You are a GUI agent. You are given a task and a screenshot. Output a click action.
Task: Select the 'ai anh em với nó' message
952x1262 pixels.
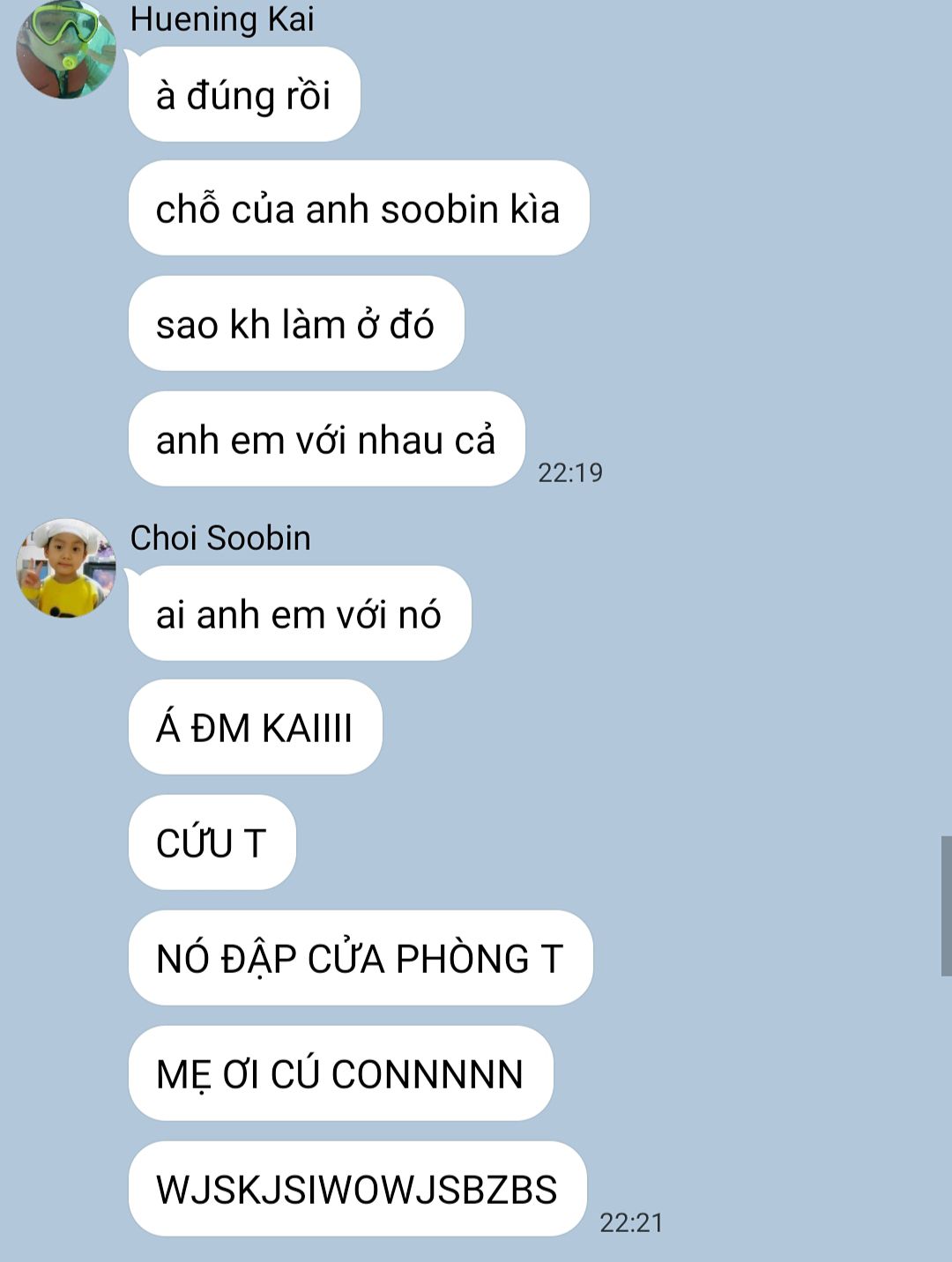click(300, 613)
